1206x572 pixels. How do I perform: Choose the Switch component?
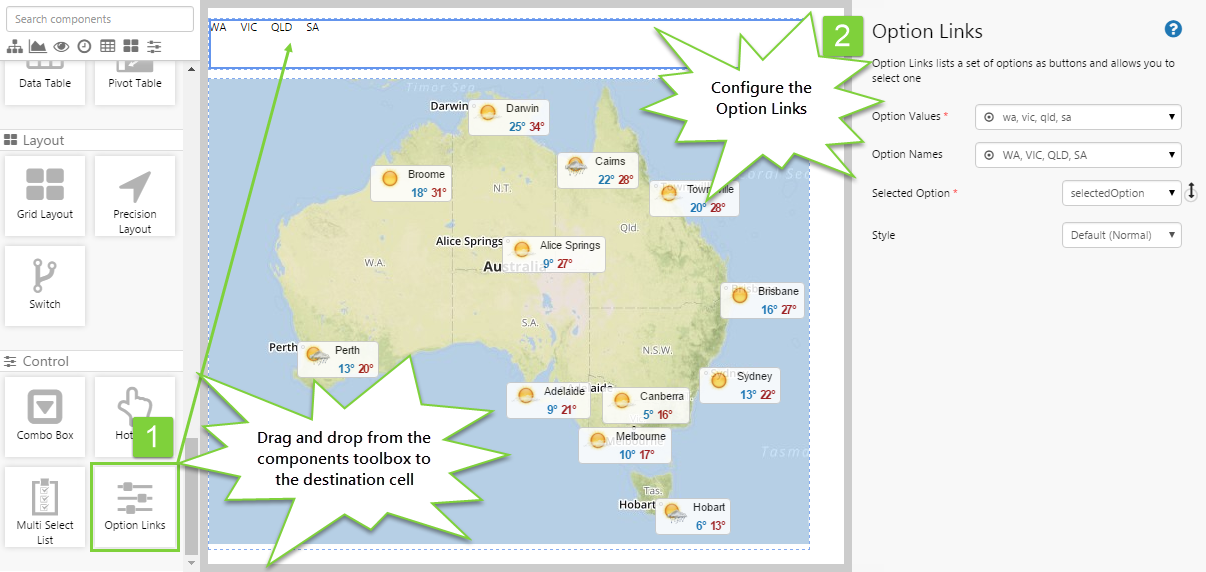point(45,286)
